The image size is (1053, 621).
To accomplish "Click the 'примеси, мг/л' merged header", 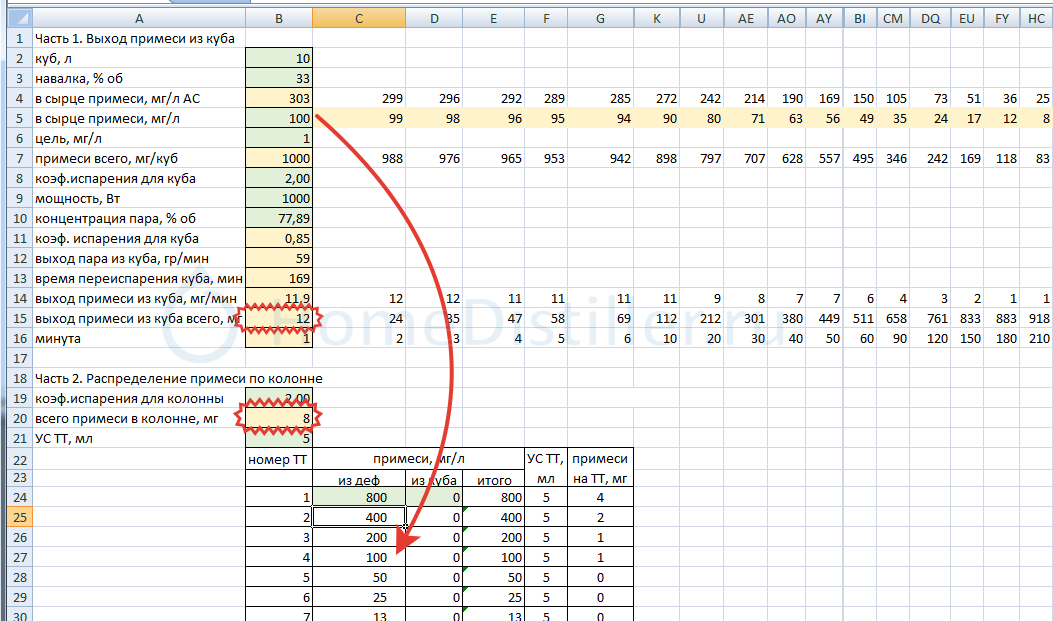I will coord(418,459).
